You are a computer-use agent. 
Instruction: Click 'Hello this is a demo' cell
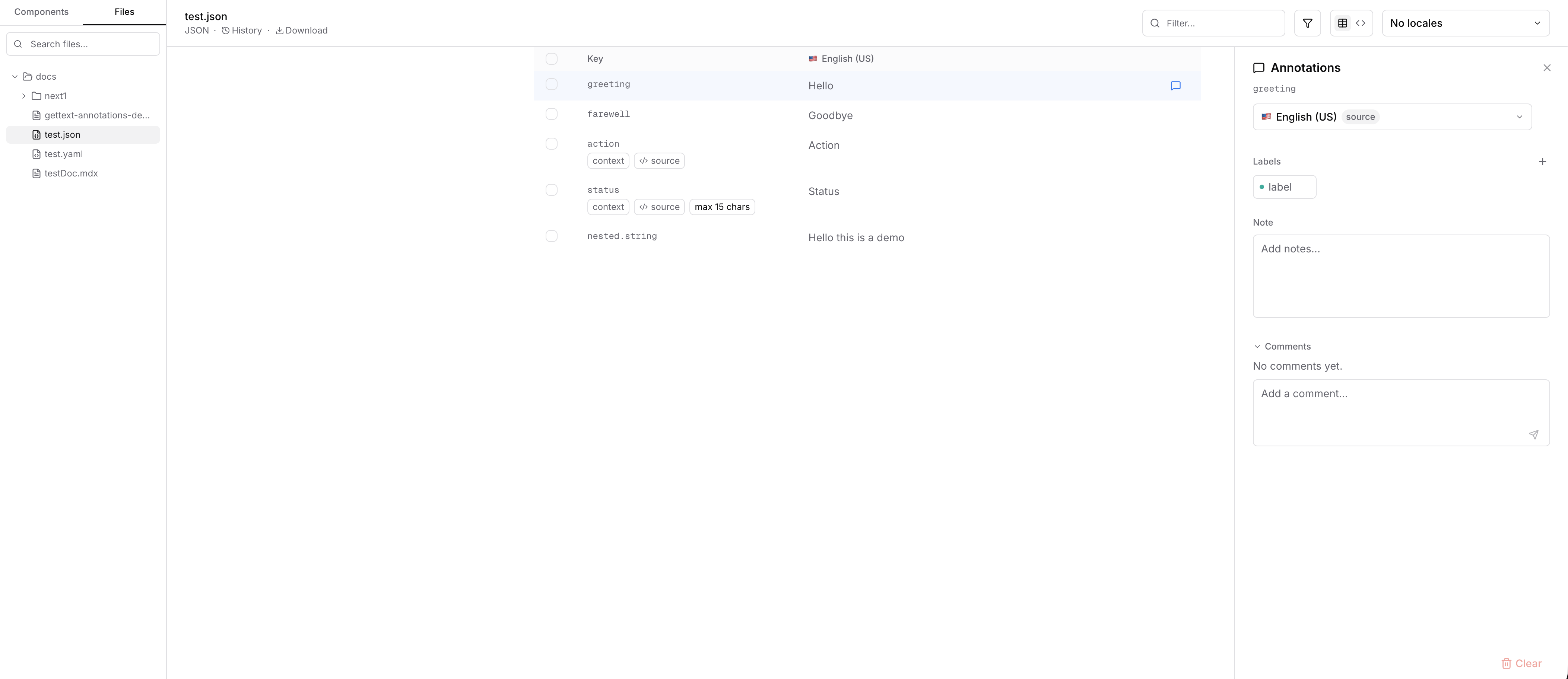[856, 238]
